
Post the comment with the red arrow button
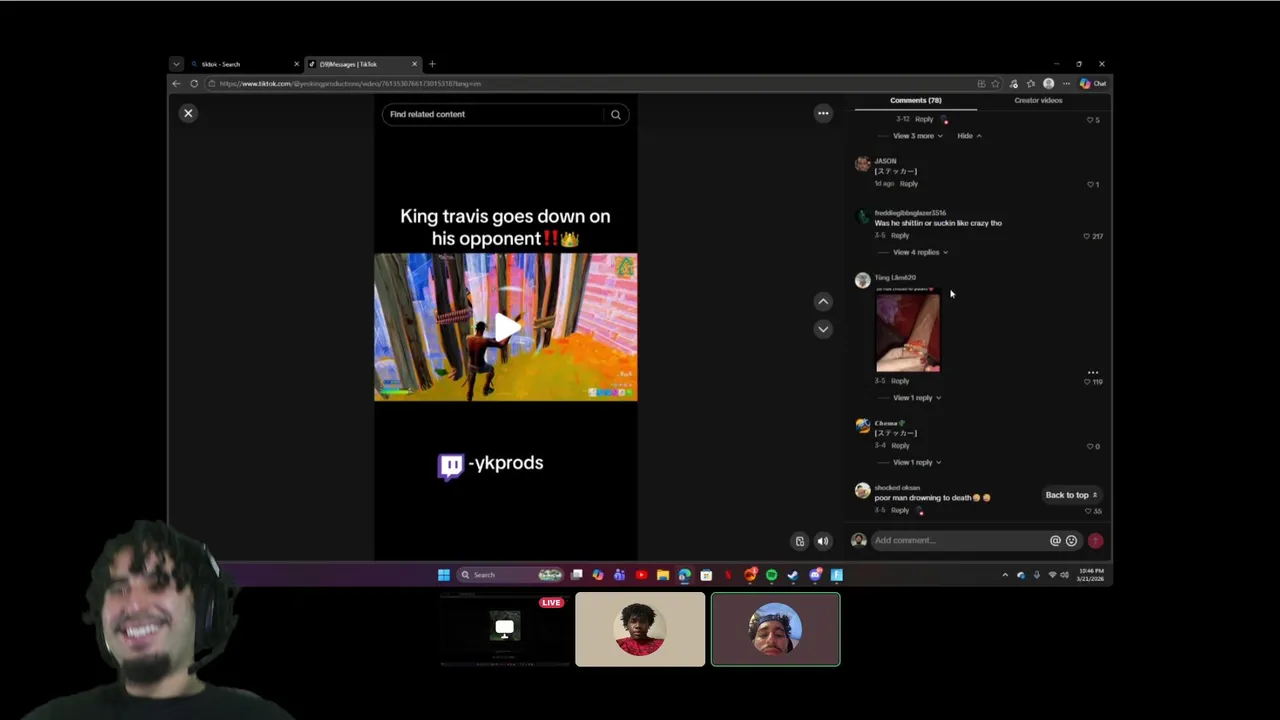click(1095, 541)
